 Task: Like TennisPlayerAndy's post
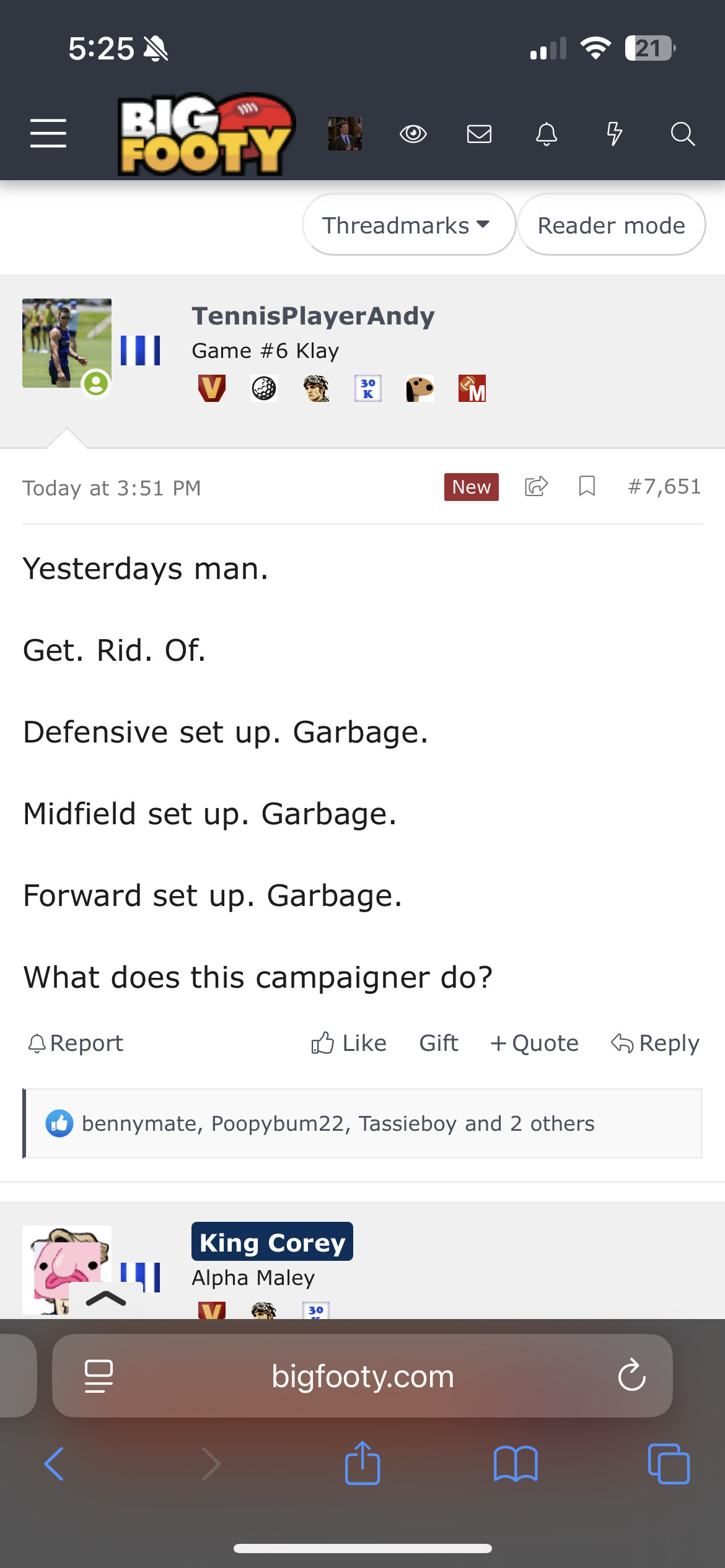click(349, 1043)
